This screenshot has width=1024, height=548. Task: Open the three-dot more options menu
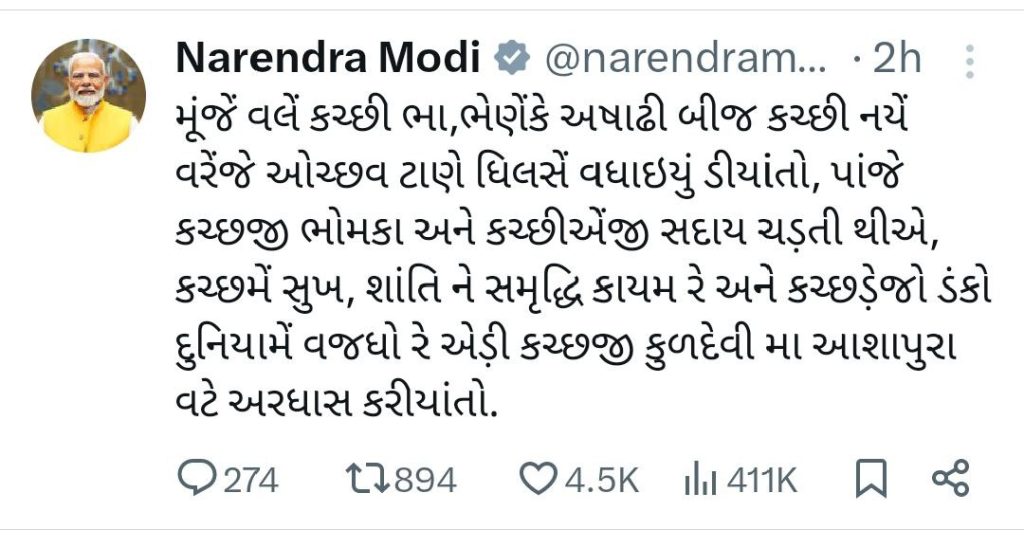(x=968, y=62)
